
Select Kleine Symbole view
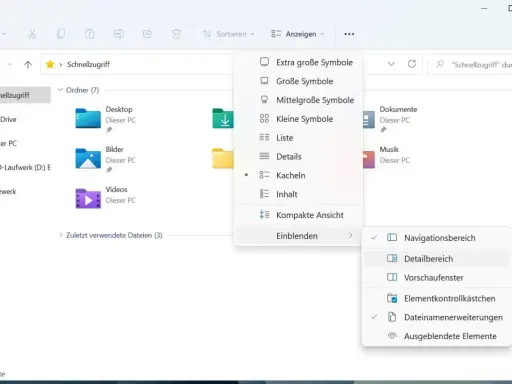pyautogui.click(x=299, y=119)
